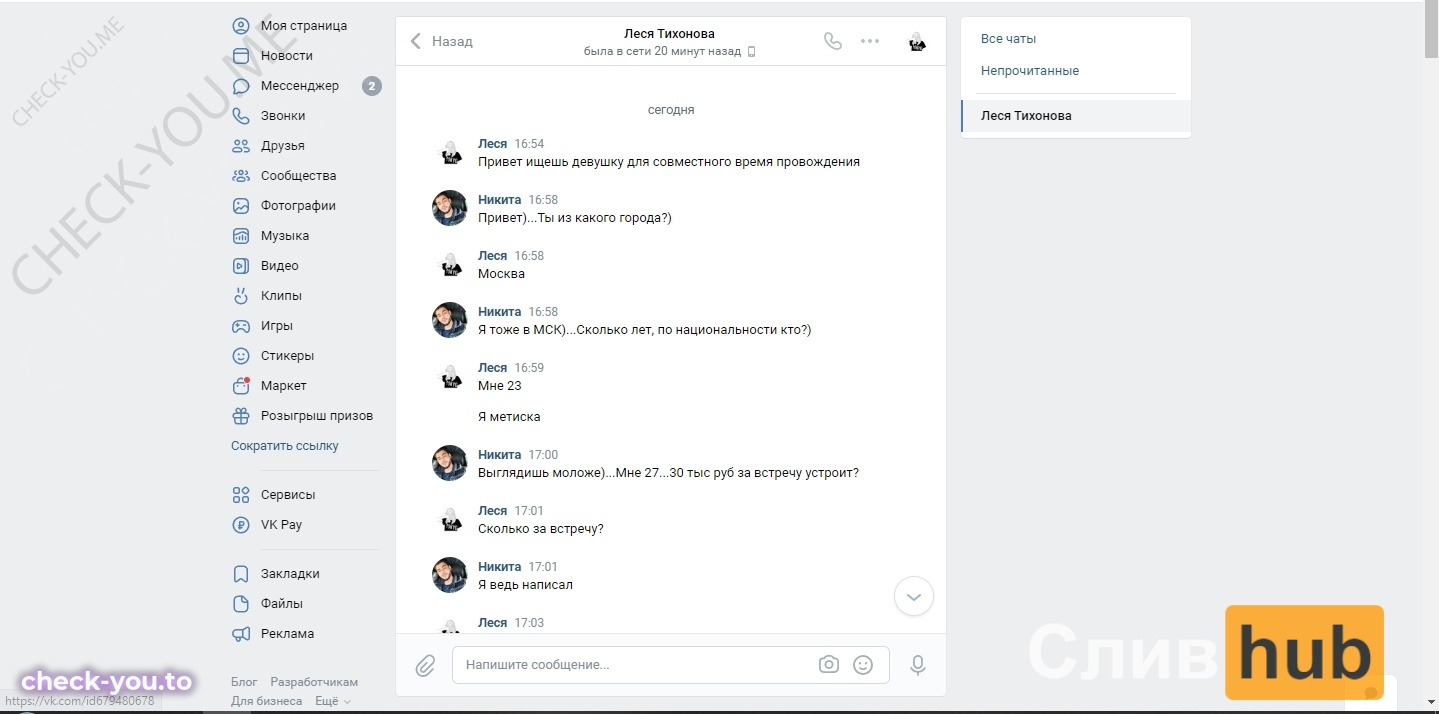Viewport: 1439px width, 714px height.
Task: Select the Все чаты filter
Action: [1008, 39]
